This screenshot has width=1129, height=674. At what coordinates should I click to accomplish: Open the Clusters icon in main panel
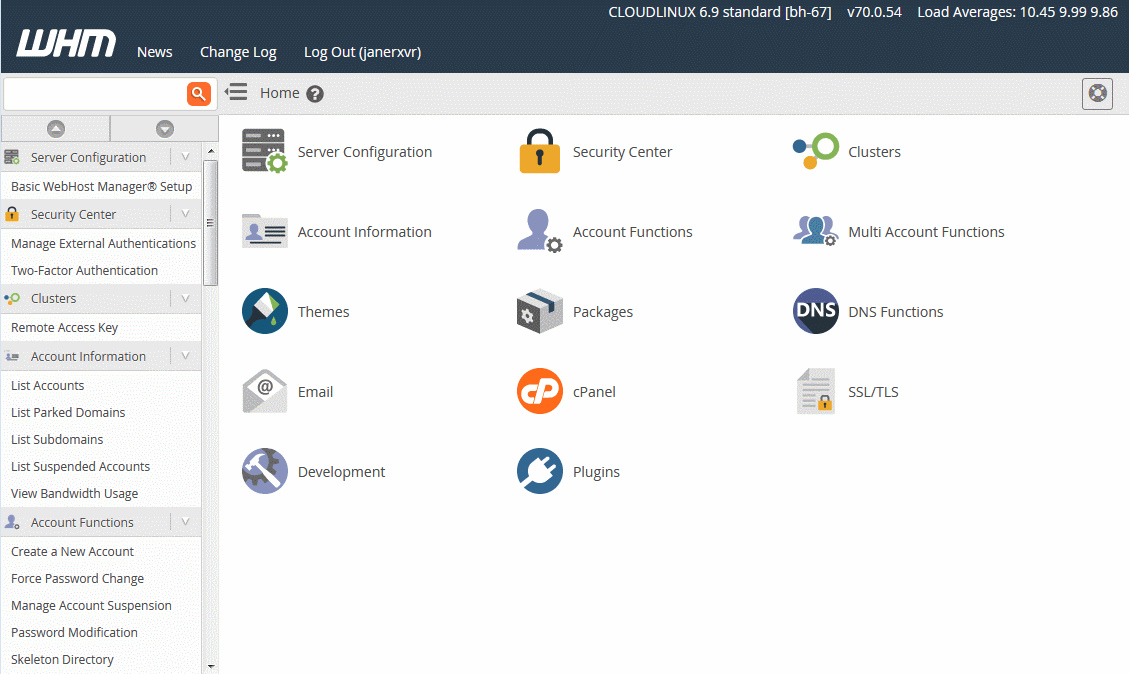pos(816,151)
